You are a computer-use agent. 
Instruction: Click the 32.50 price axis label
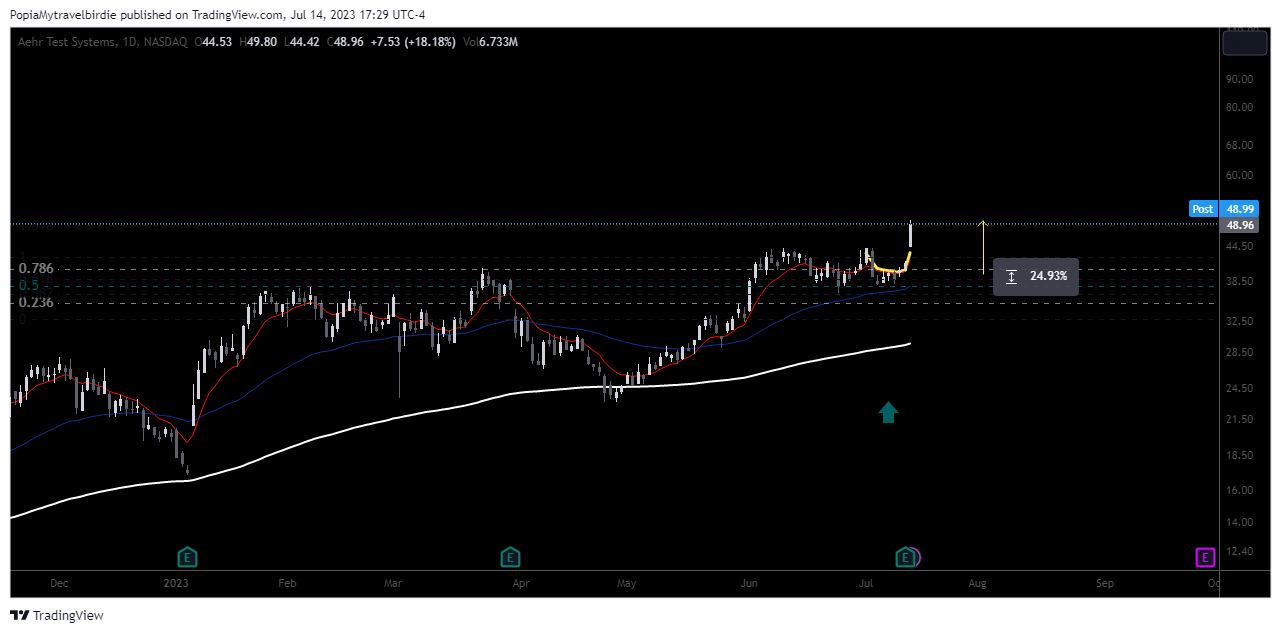[1240, 322]
